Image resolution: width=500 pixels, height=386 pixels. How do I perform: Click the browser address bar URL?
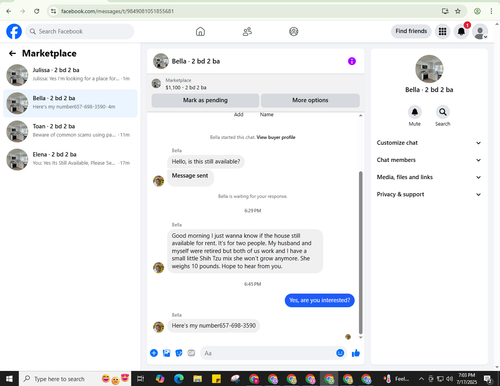pyautogui.click(x=117, y=11)
